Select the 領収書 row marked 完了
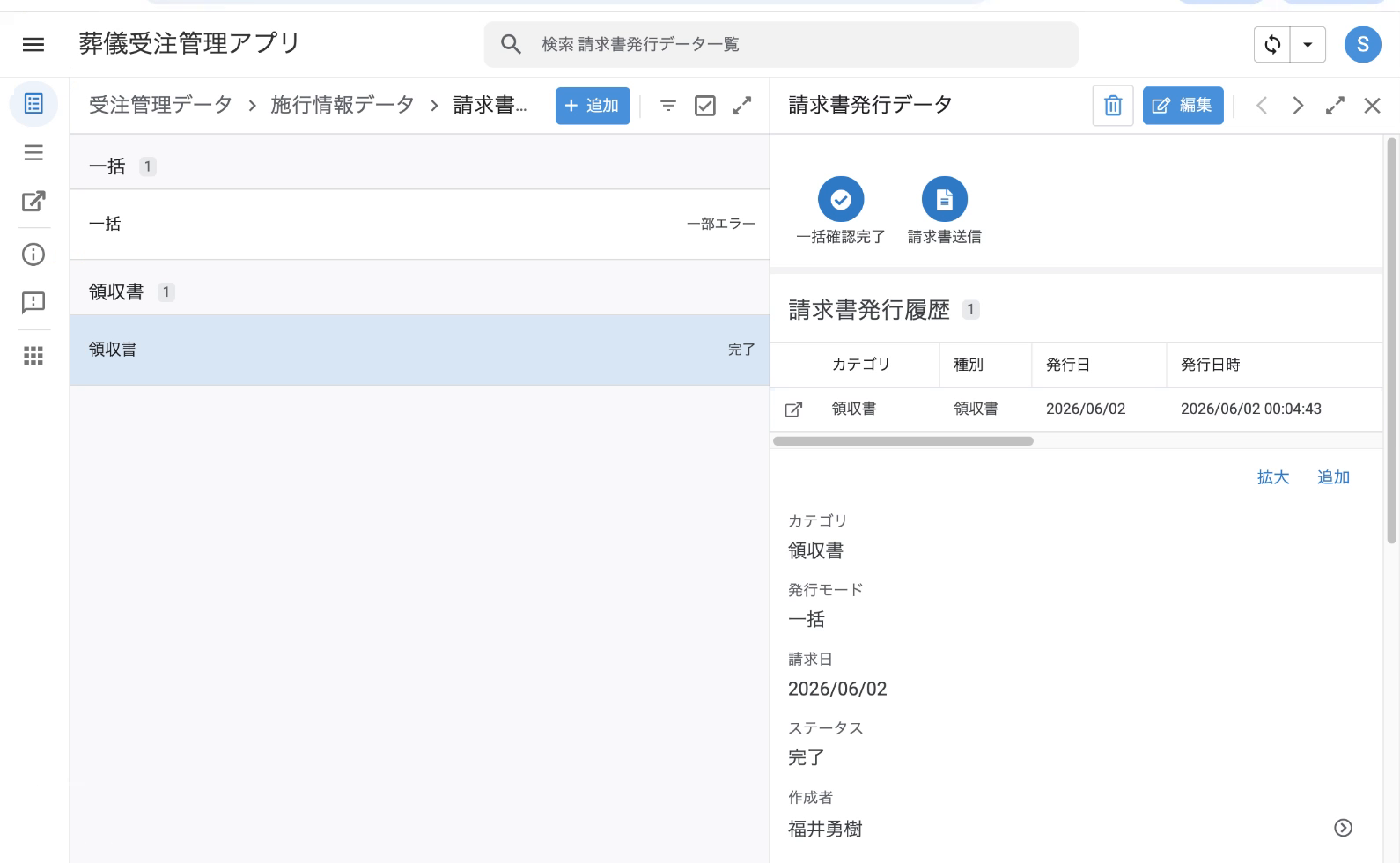Image resolution: width=1400 pixels, height=863 pixels. pyautogui.click(x=419, y=350)
